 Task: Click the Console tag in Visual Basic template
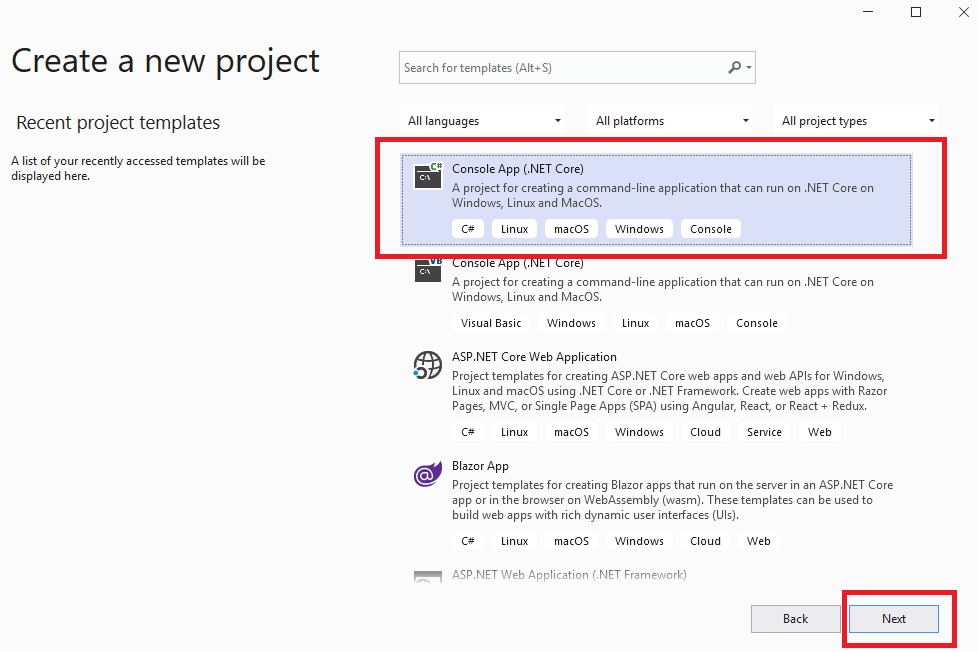[x=757, y=323]
